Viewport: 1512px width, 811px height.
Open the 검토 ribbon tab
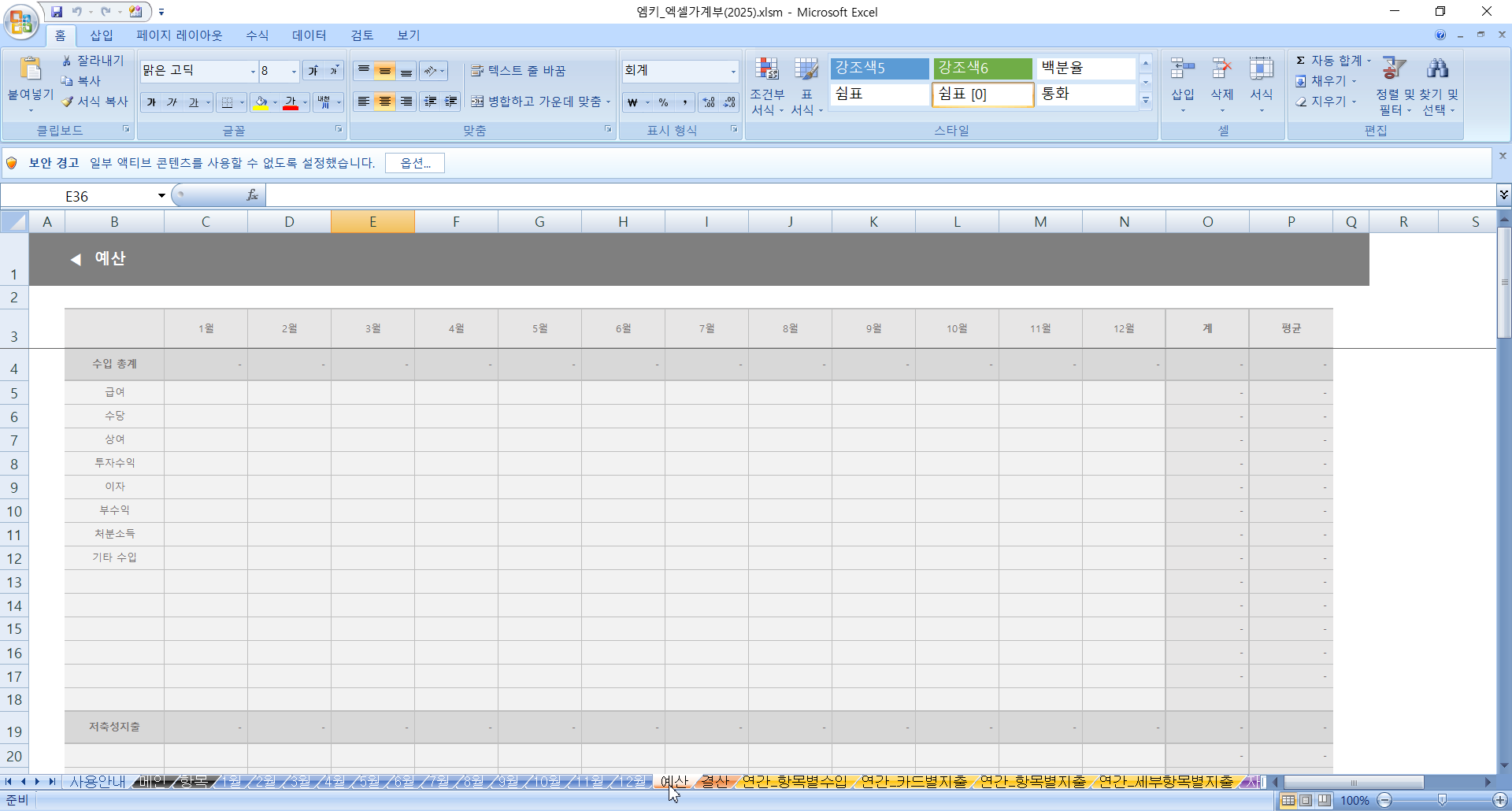pos(362,35)
